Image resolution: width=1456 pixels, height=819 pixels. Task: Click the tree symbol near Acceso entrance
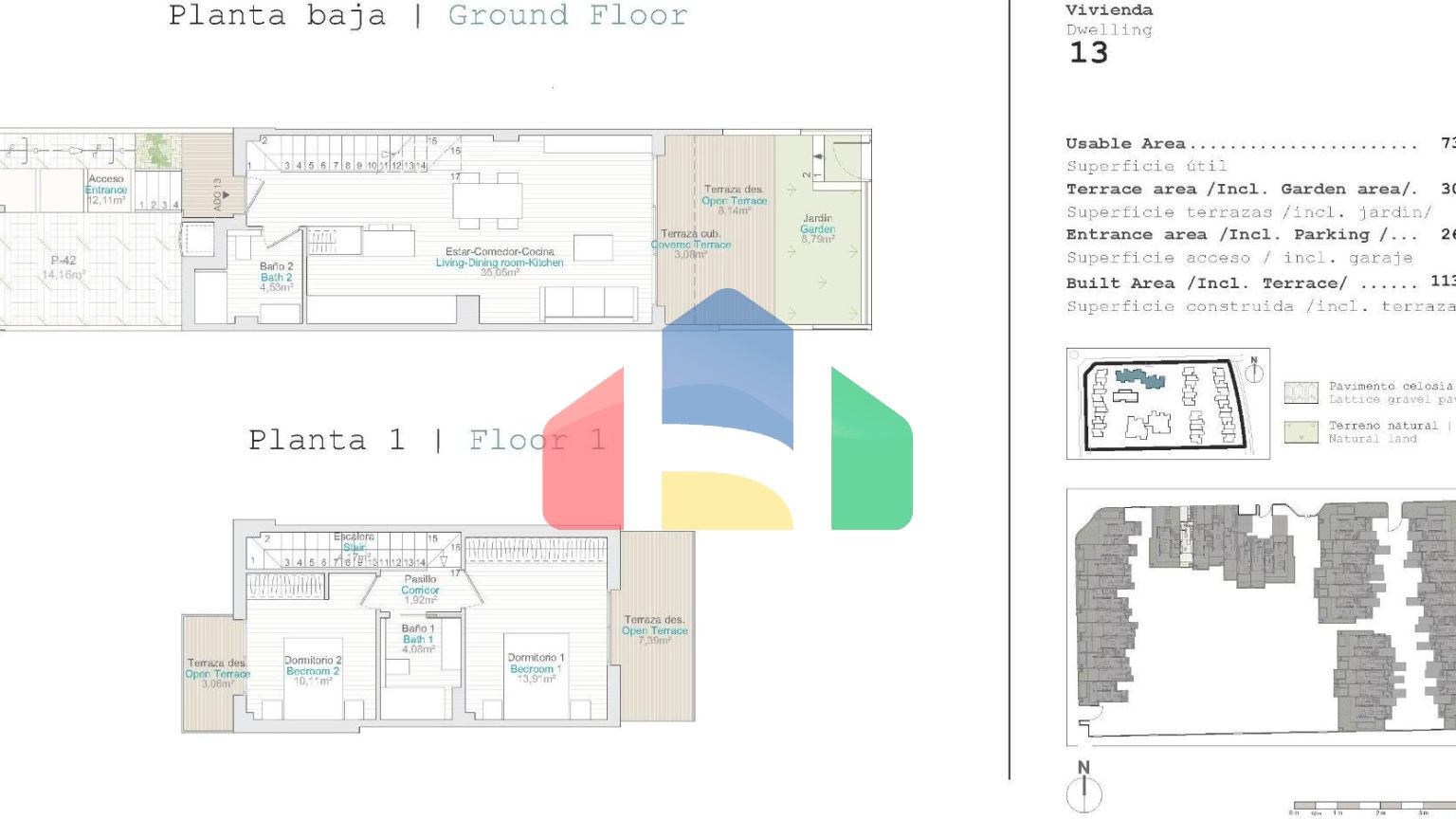click(x=156, y=151)
